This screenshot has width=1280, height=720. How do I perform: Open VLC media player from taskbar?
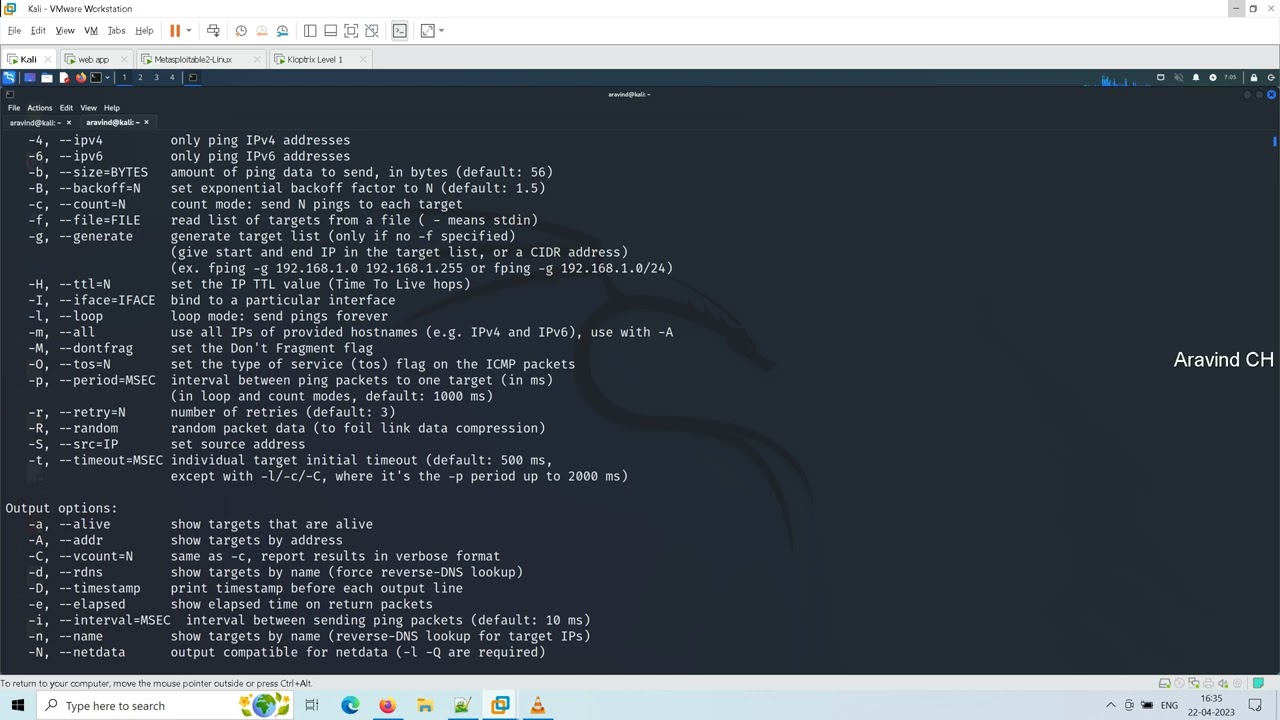pyautogui.click(x=537, y=705)
